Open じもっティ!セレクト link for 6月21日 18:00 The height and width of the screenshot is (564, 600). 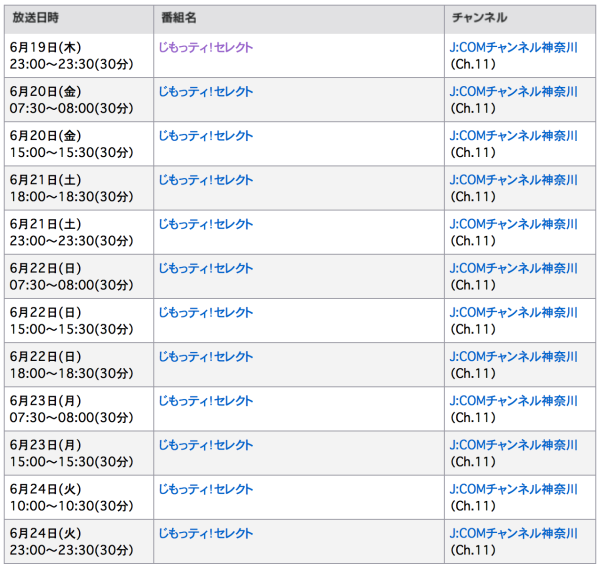(206, 180)
